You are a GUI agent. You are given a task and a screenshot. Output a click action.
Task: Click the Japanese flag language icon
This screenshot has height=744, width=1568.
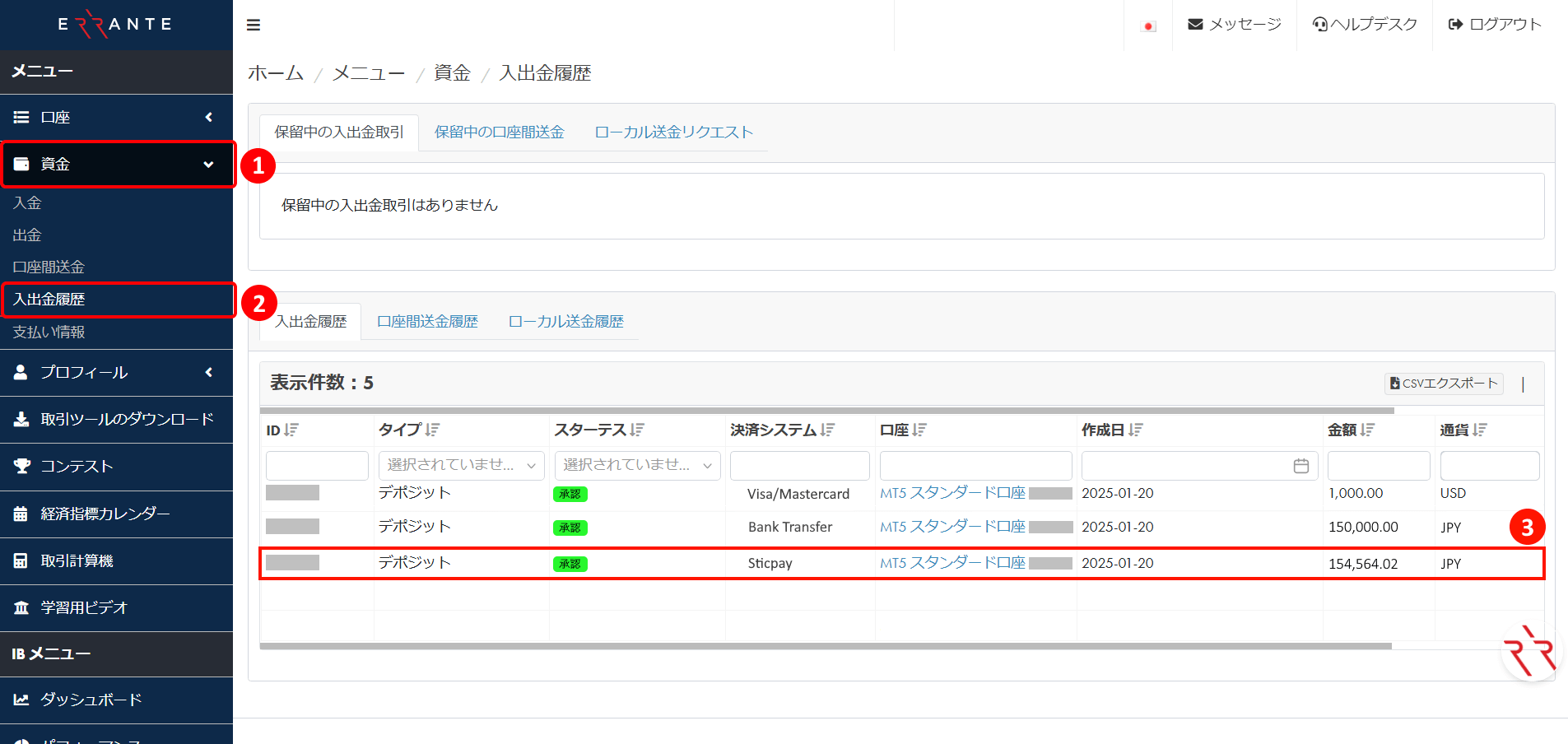click(1148, 26)
